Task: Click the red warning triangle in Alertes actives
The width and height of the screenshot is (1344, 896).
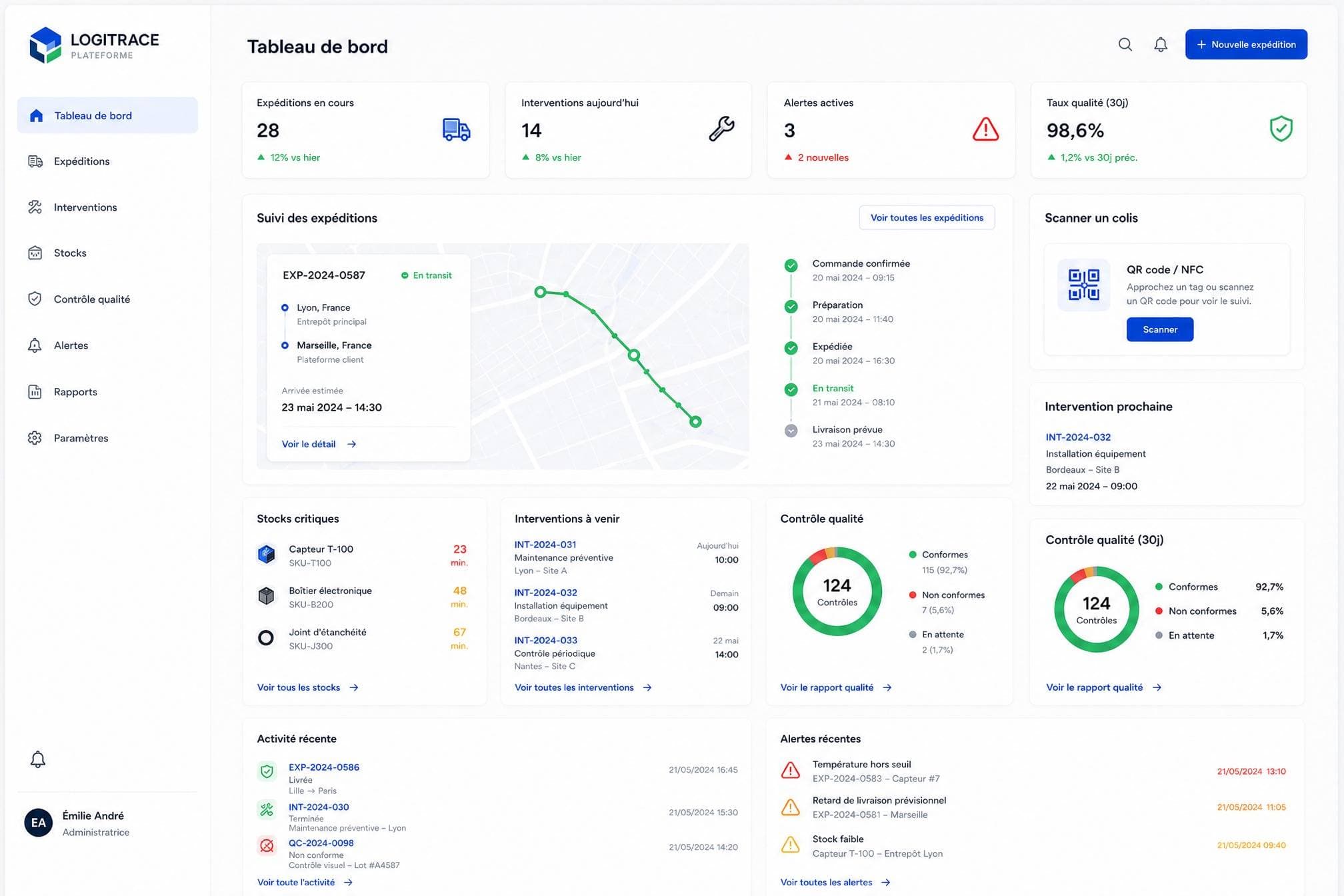Action: click(985, 129)
